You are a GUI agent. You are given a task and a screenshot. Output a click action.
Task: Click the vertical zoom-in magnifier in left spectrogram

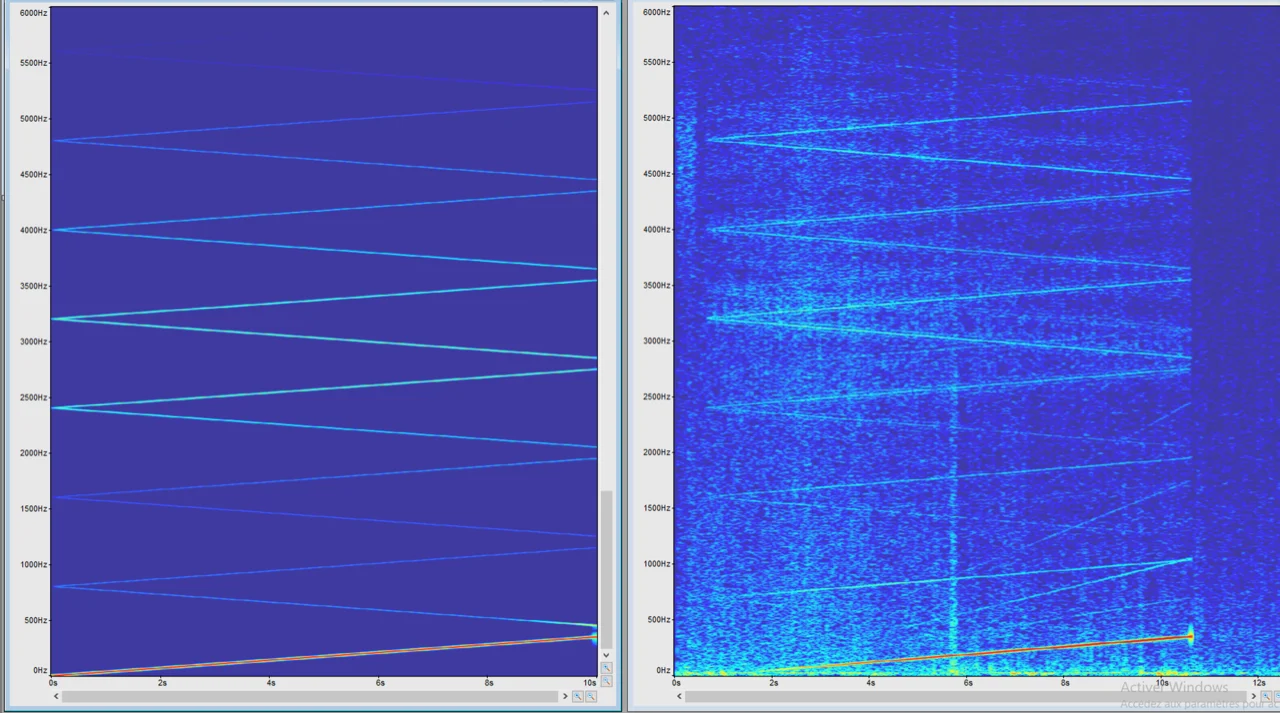tap(606, 667)
